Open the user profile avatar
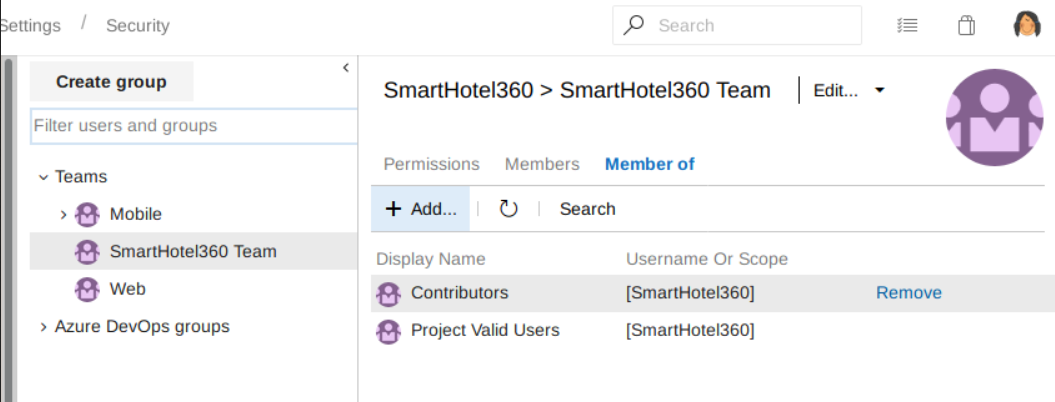 tap(1027, 25)
